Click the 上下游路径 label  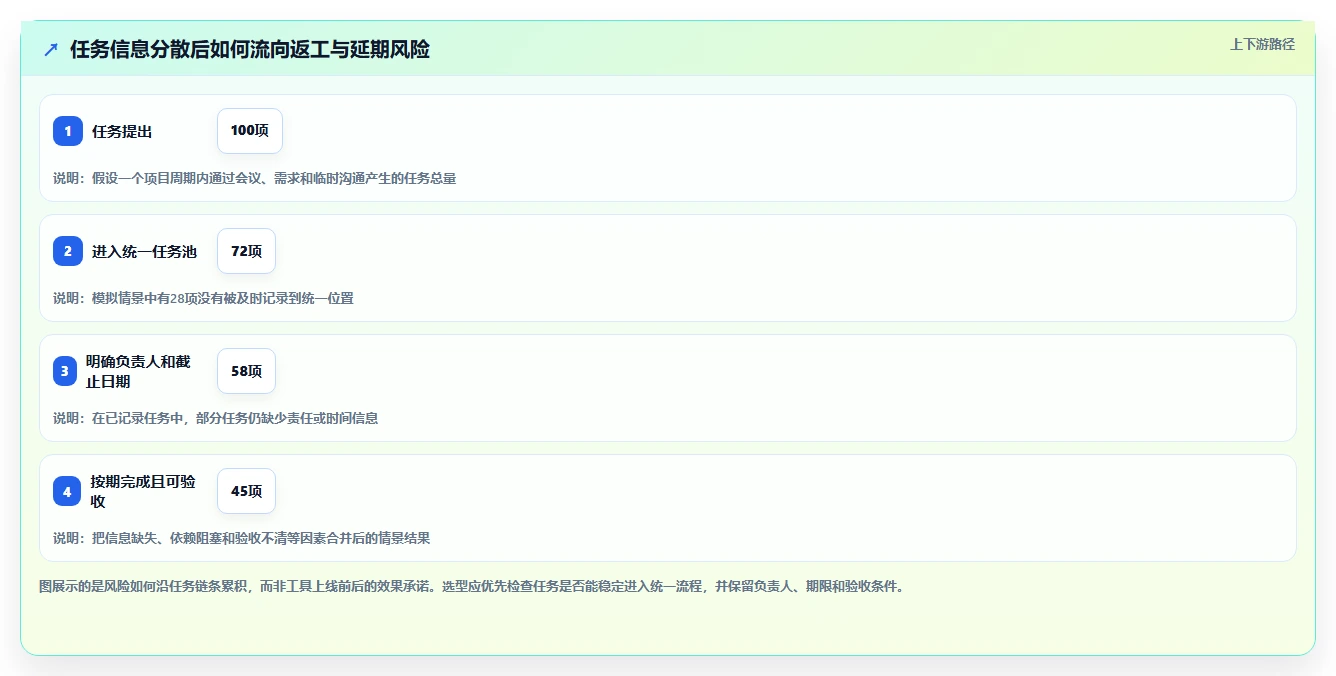(1262, 44)
